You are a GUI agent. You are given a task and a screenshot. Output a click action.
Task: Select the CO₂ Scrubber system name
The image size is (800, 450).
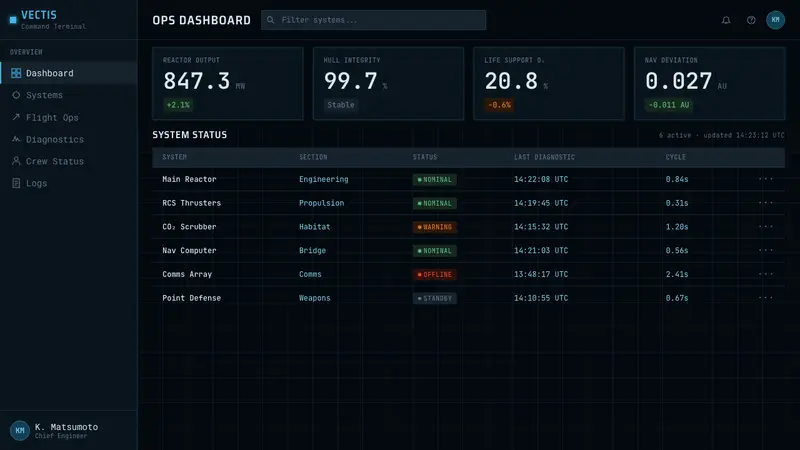(189, 227)
